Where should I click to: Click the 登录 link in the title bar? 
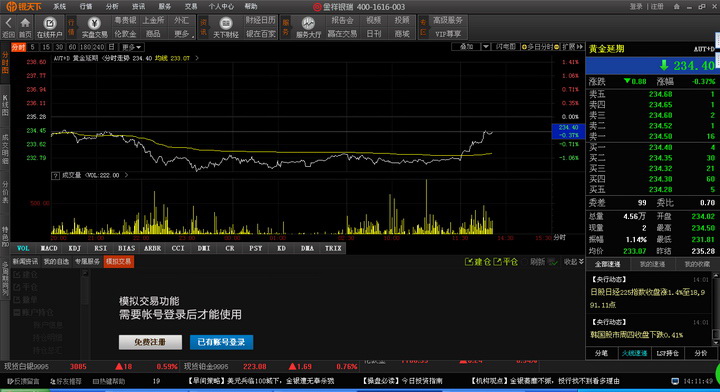(636, 6)
